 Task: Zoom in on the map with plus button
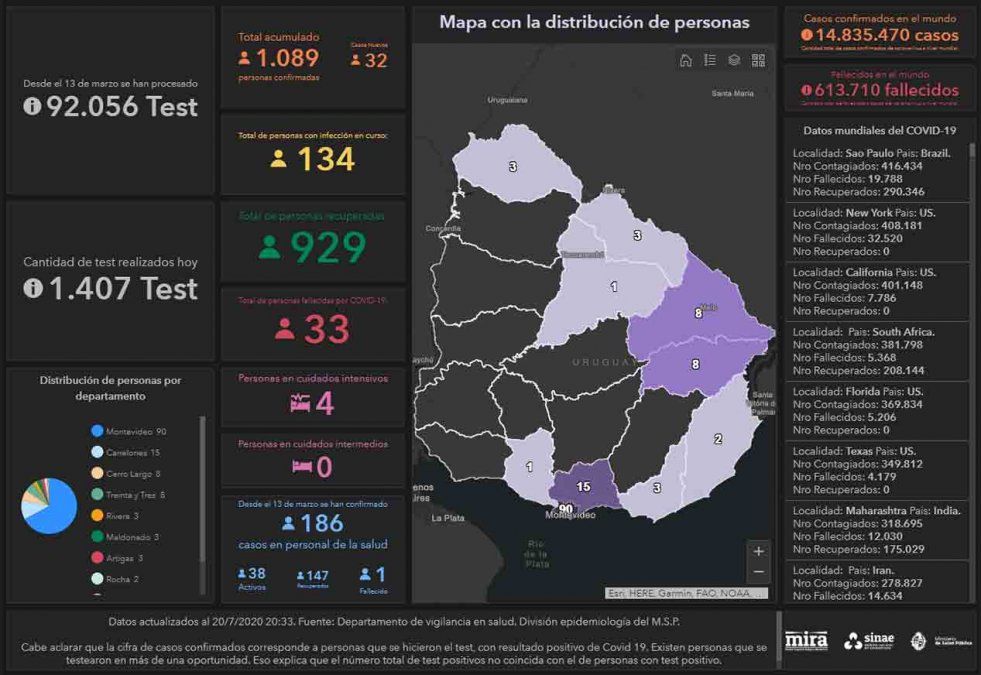759,551
